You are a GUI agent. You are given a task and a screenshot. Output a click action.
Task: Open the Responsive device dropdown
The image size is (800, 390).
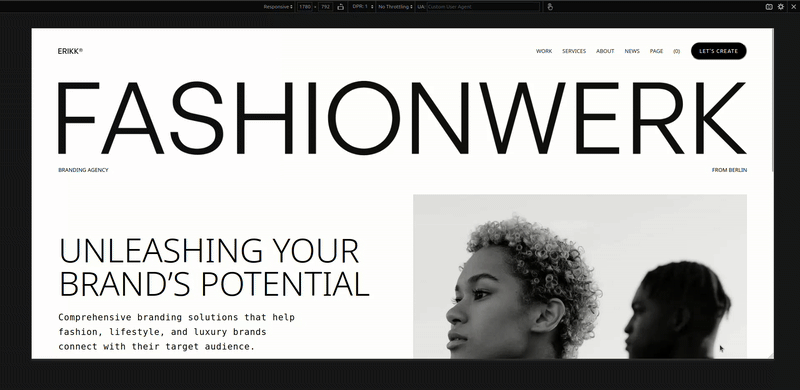point(278,7)
